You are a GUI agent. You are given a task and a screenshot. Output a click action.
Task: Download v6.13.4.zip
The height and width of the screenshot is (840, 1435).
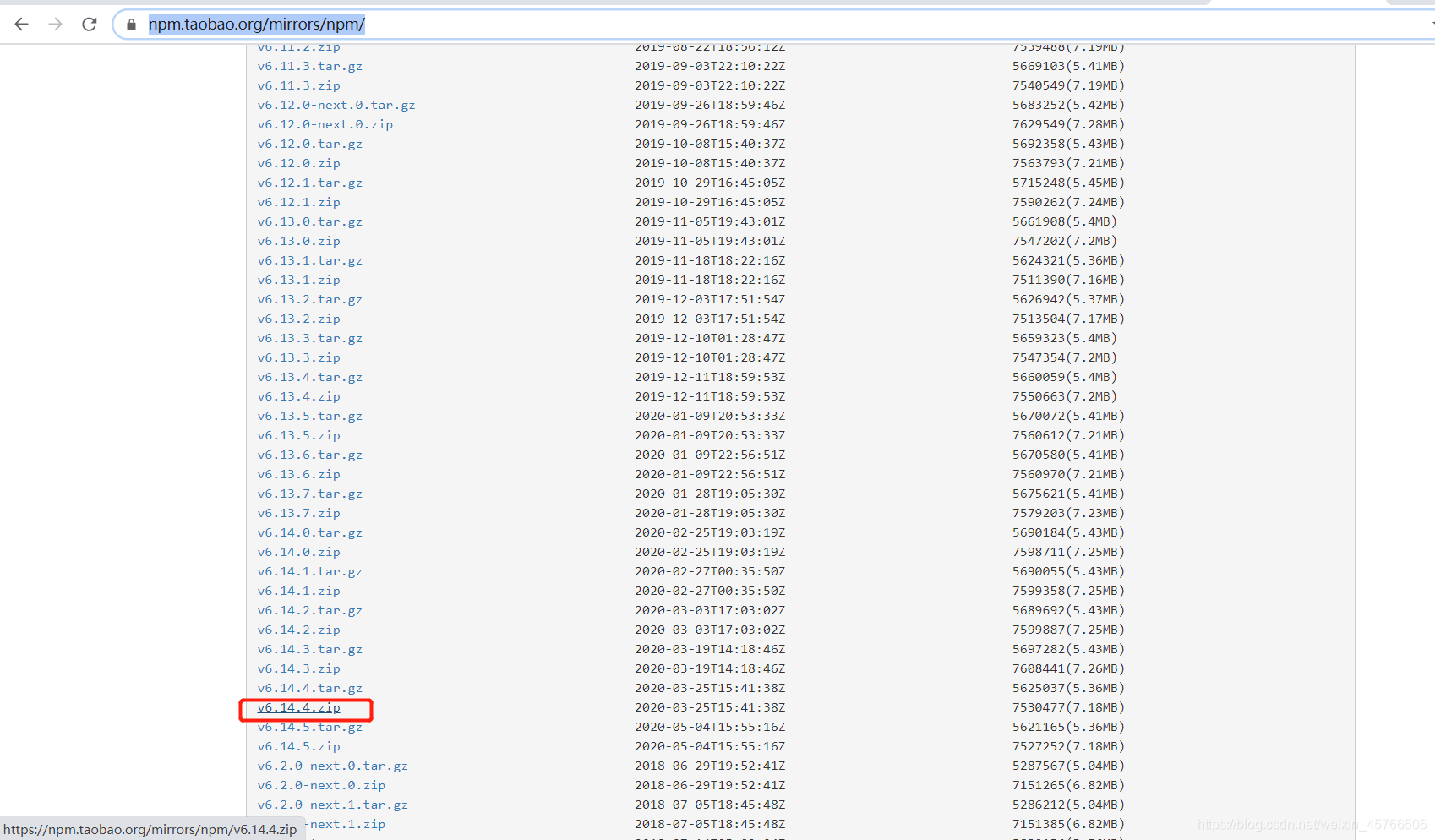pyautogui.click(x=299, y=396)
